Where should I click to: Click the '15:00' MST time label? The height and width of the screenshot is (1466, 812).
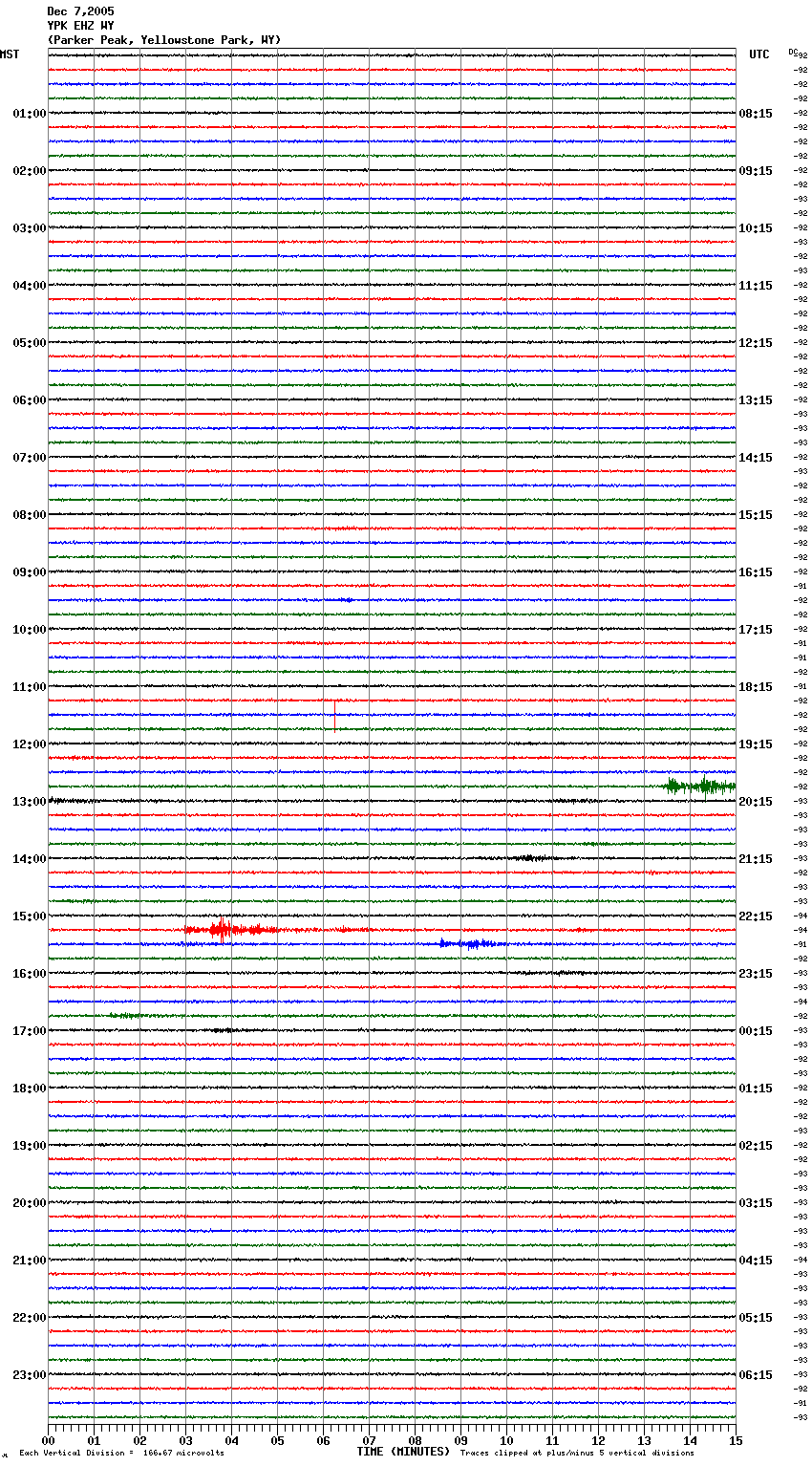point(29,916)
